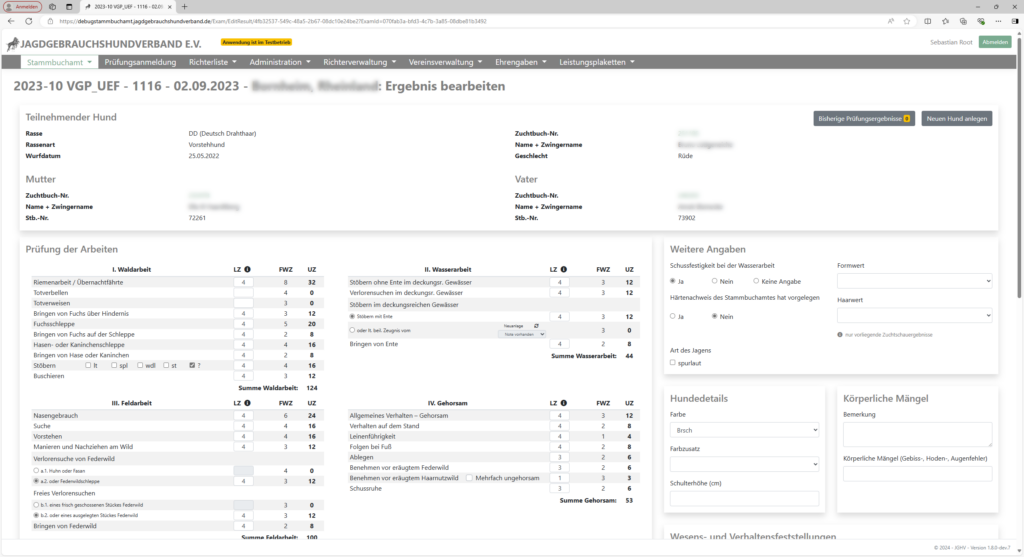The image size is (1024, 557).
Task: Expand the Stammbuchamt menu
Action: (x=59, y=62)
